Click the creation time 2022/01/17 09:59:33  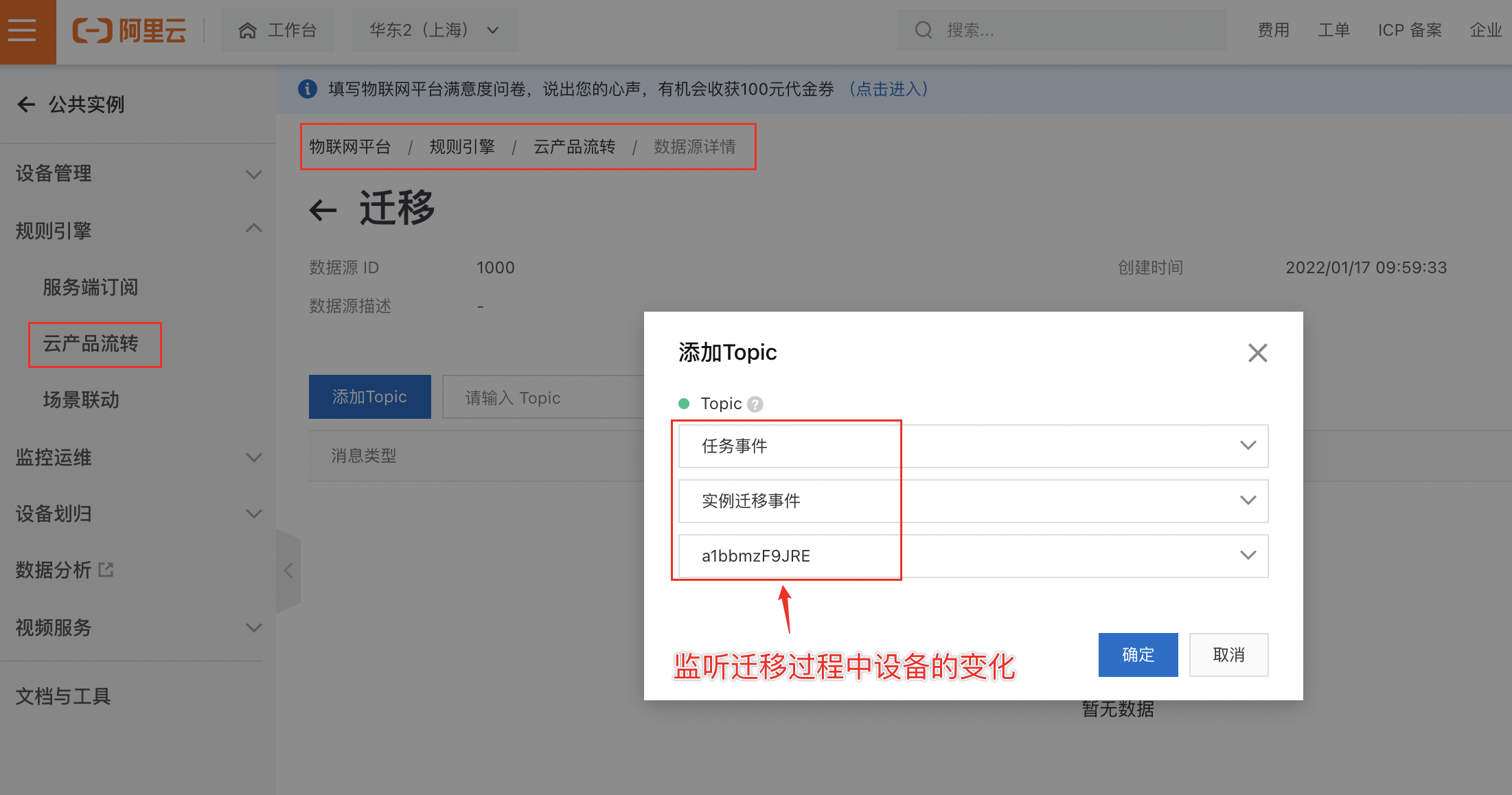tap(1366, 268)
